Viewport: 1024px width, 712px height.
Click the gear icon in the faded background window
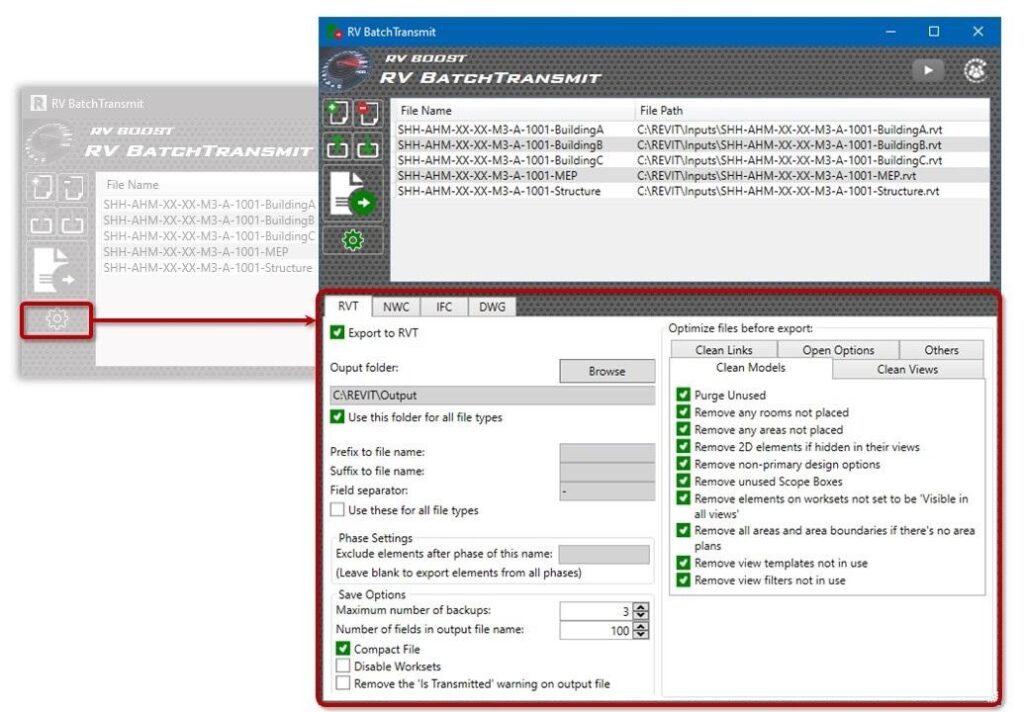(x=57, y=319)
